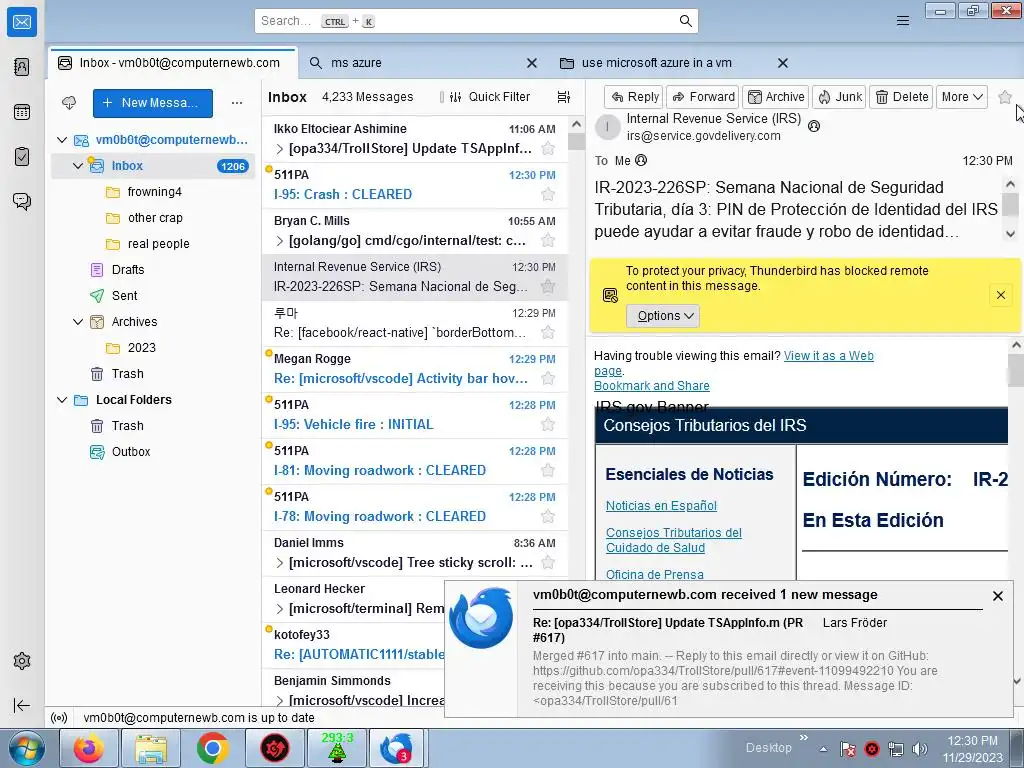This screenshot has height=768, width=1024.
Task: Collapse the Inbox folder tree
Action: [78, 166]
